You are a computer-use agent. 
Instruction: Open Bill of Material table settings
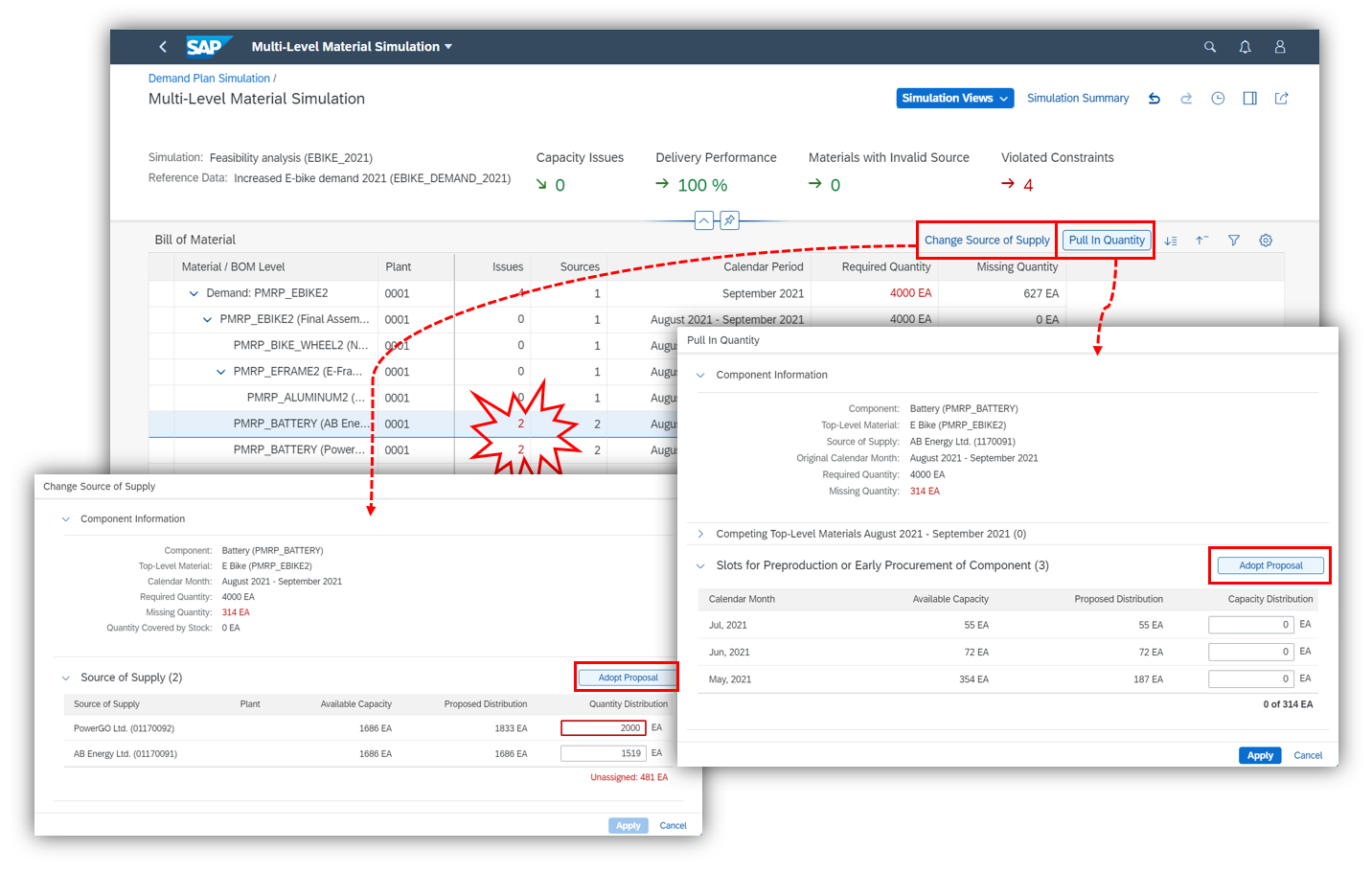click(x=1266, y=241)
